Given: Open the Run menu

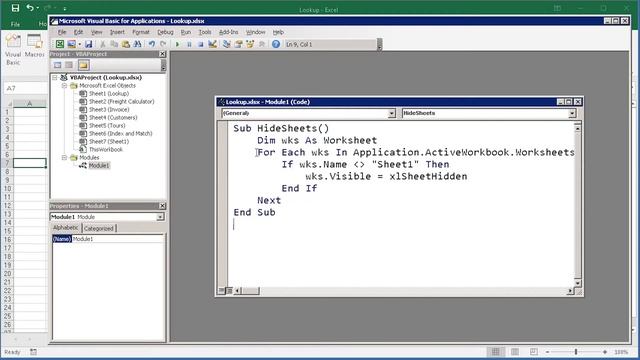Looking at the screenshot, I should coord(186,32).
